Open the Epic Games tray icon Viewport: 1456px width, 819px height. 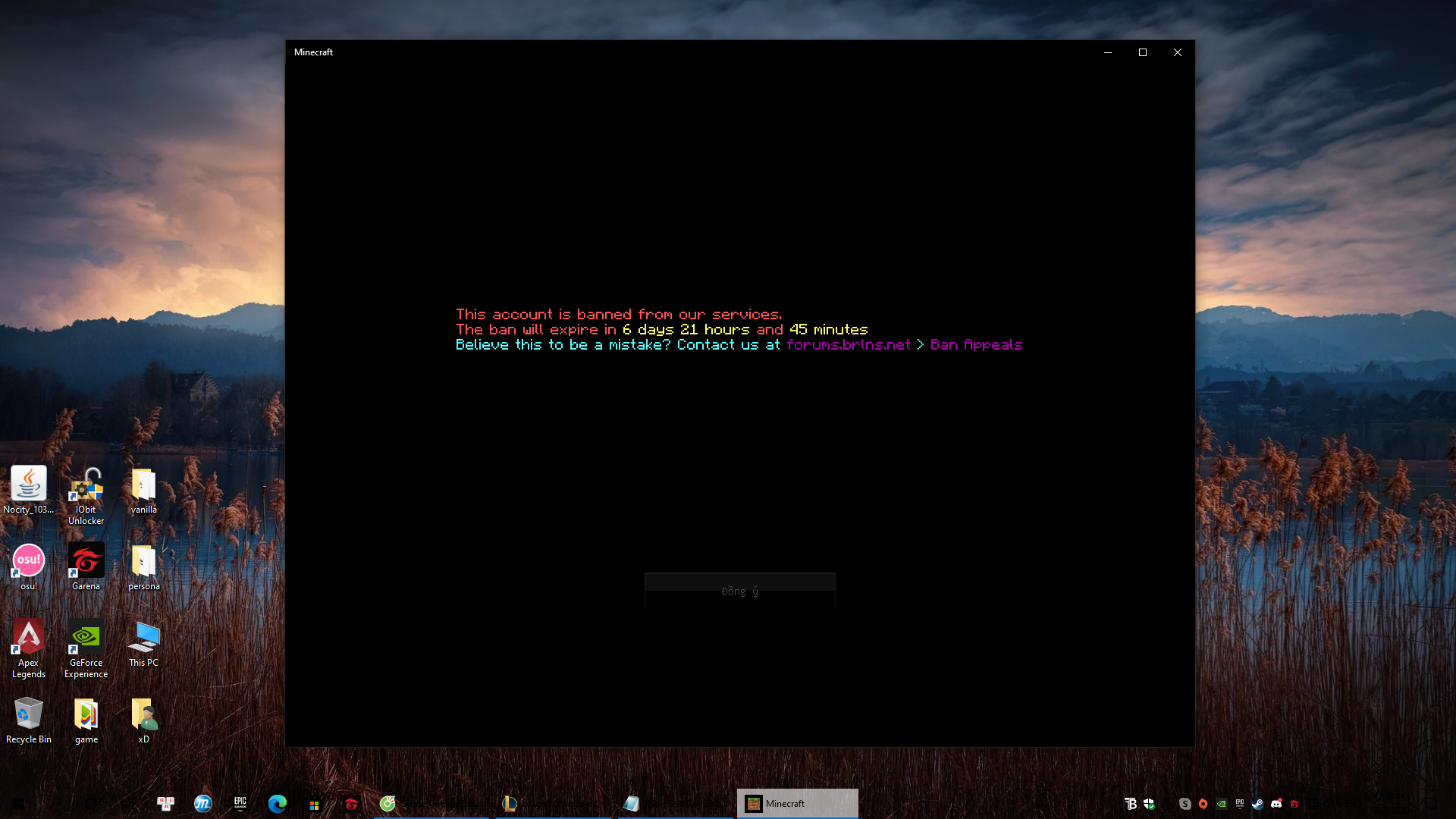[1240, 804]
